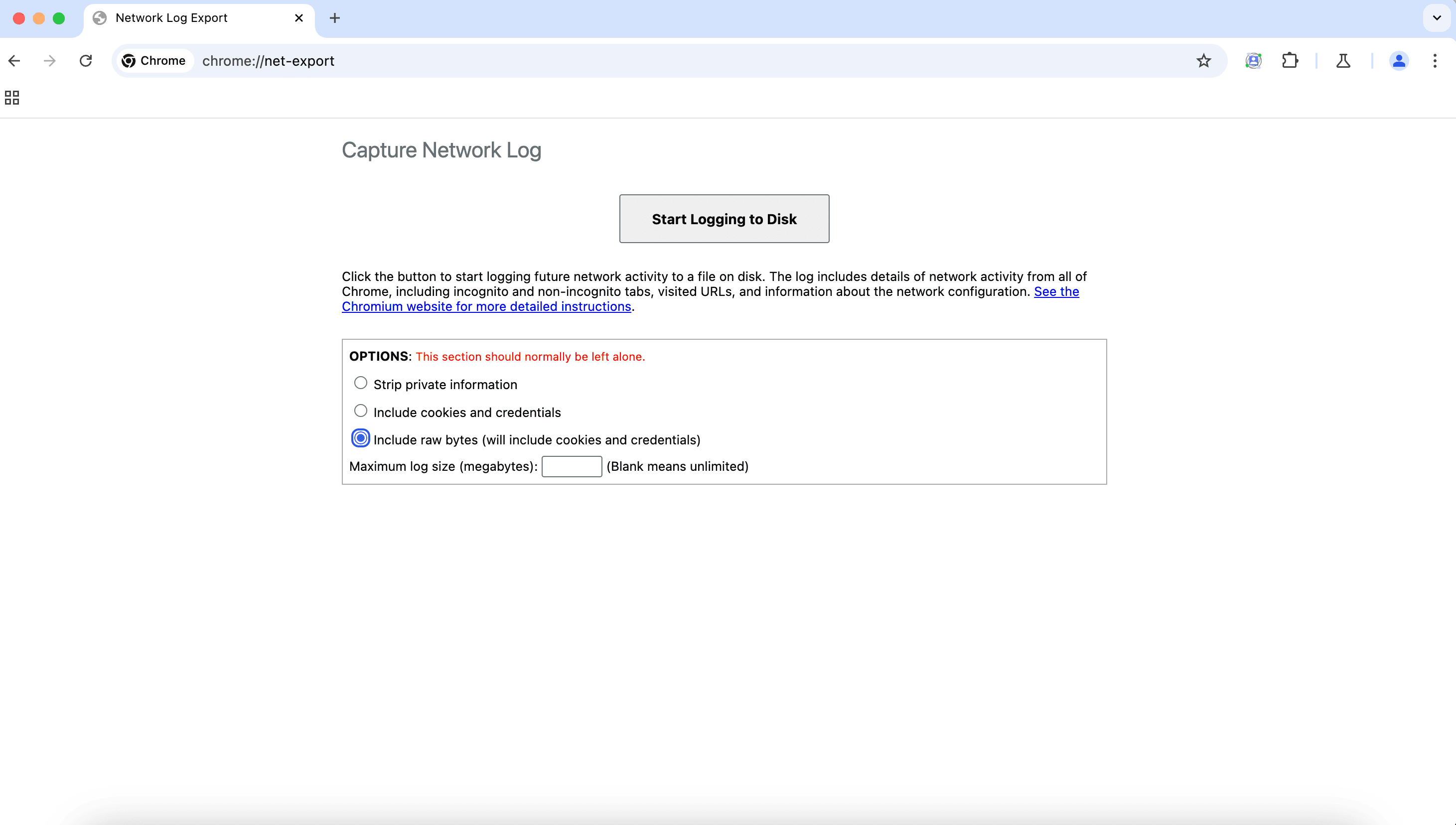Click the tab list dropdown arrow
The image size is (1456, 825).
coord(1437,18)
